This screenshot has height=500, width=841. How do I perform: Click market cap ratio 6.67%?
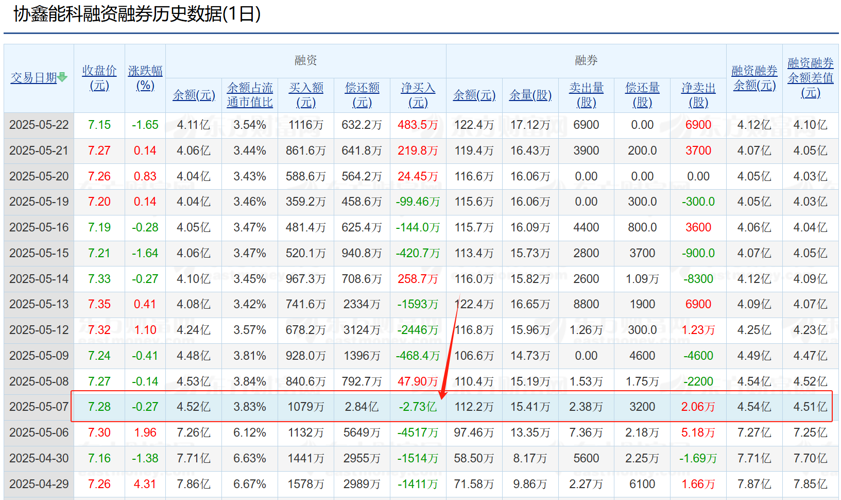250,484
